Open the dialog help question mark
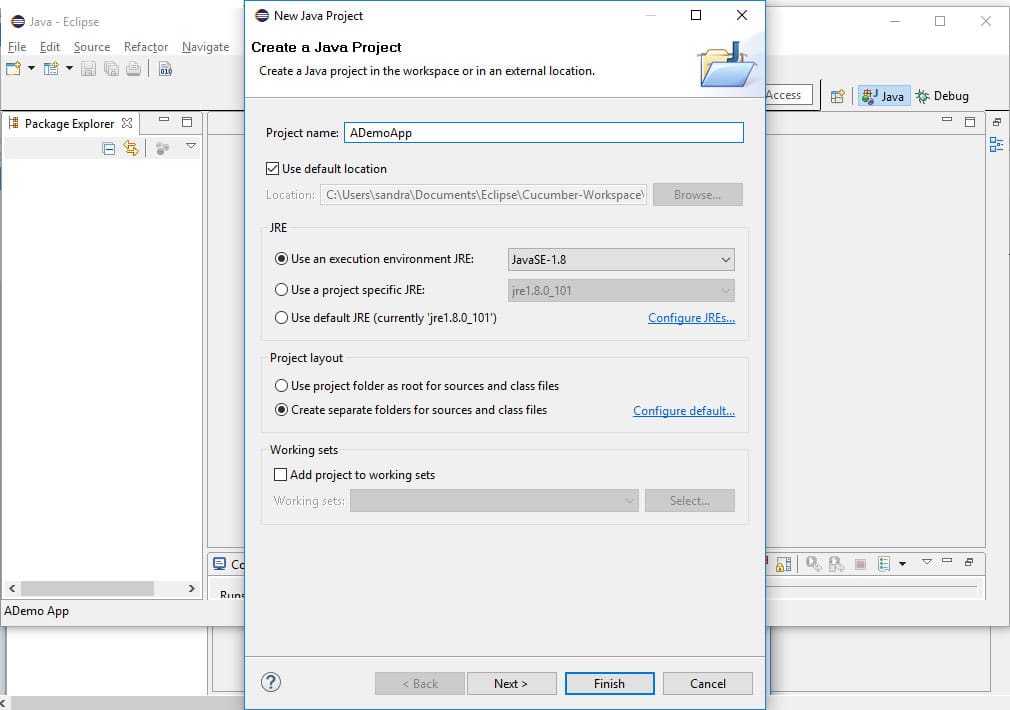The image size is (1010, 710). (271, 682)
